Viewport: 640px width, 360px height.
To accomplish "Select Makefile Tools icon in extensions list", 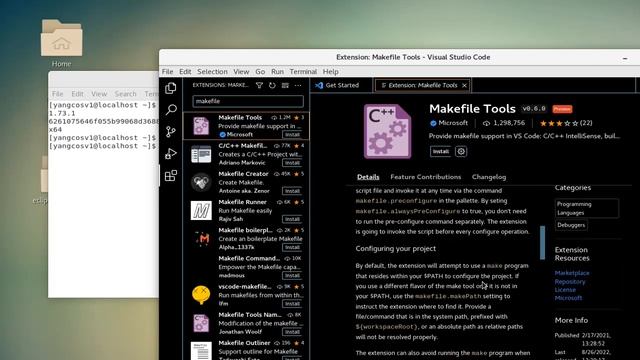I will (201, 126).
